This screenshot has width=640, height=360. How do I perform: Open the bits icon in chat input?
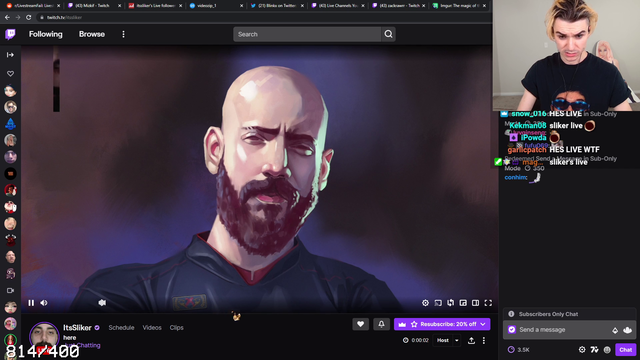(x=615, y=330)
